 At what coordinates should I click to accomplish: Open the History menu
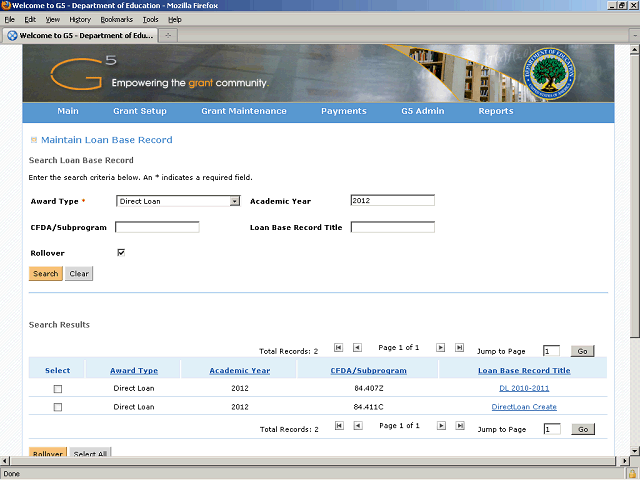(80, 20)
